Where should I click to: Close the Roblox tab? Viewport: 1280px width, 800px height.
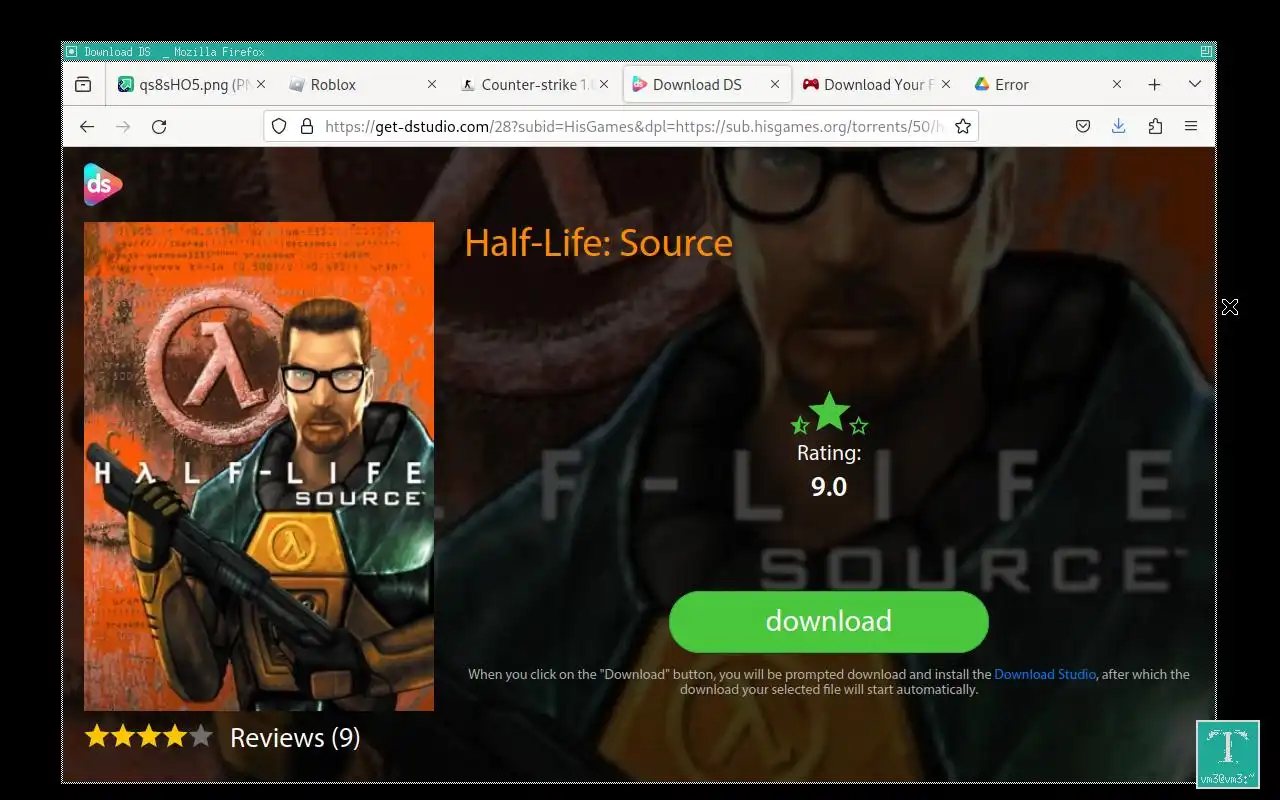(432, 85)
